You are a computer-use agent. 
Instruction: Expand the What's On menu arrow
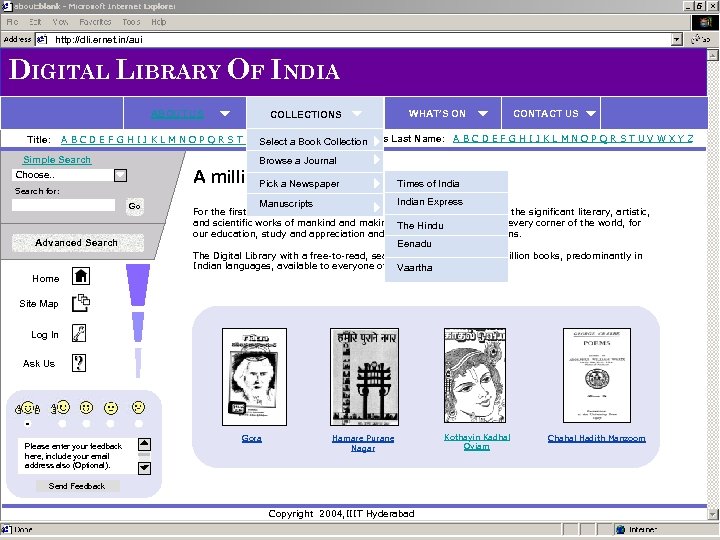(483, 113)
